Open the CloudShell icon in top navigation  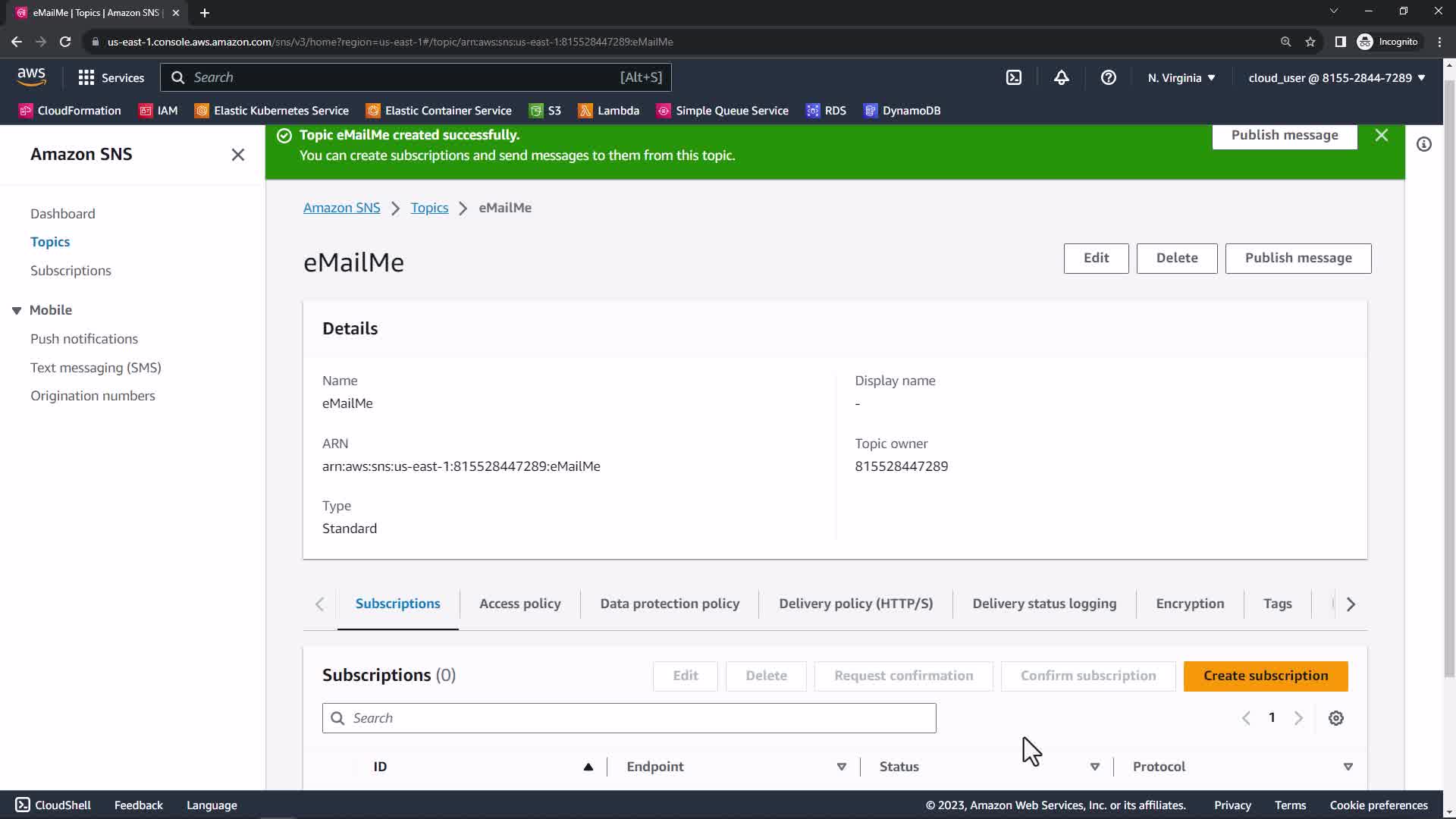(1014, 77)
